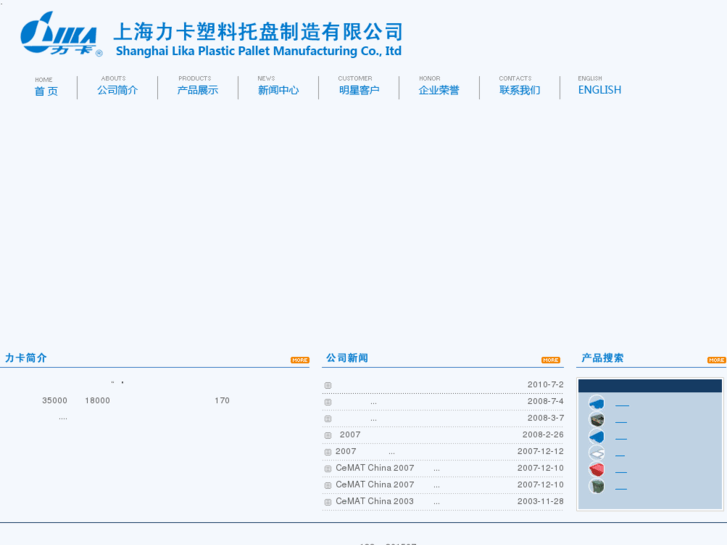Click the MORE badge beside 公司新闻
Viewport: 727px width, 545px height.
550,360
